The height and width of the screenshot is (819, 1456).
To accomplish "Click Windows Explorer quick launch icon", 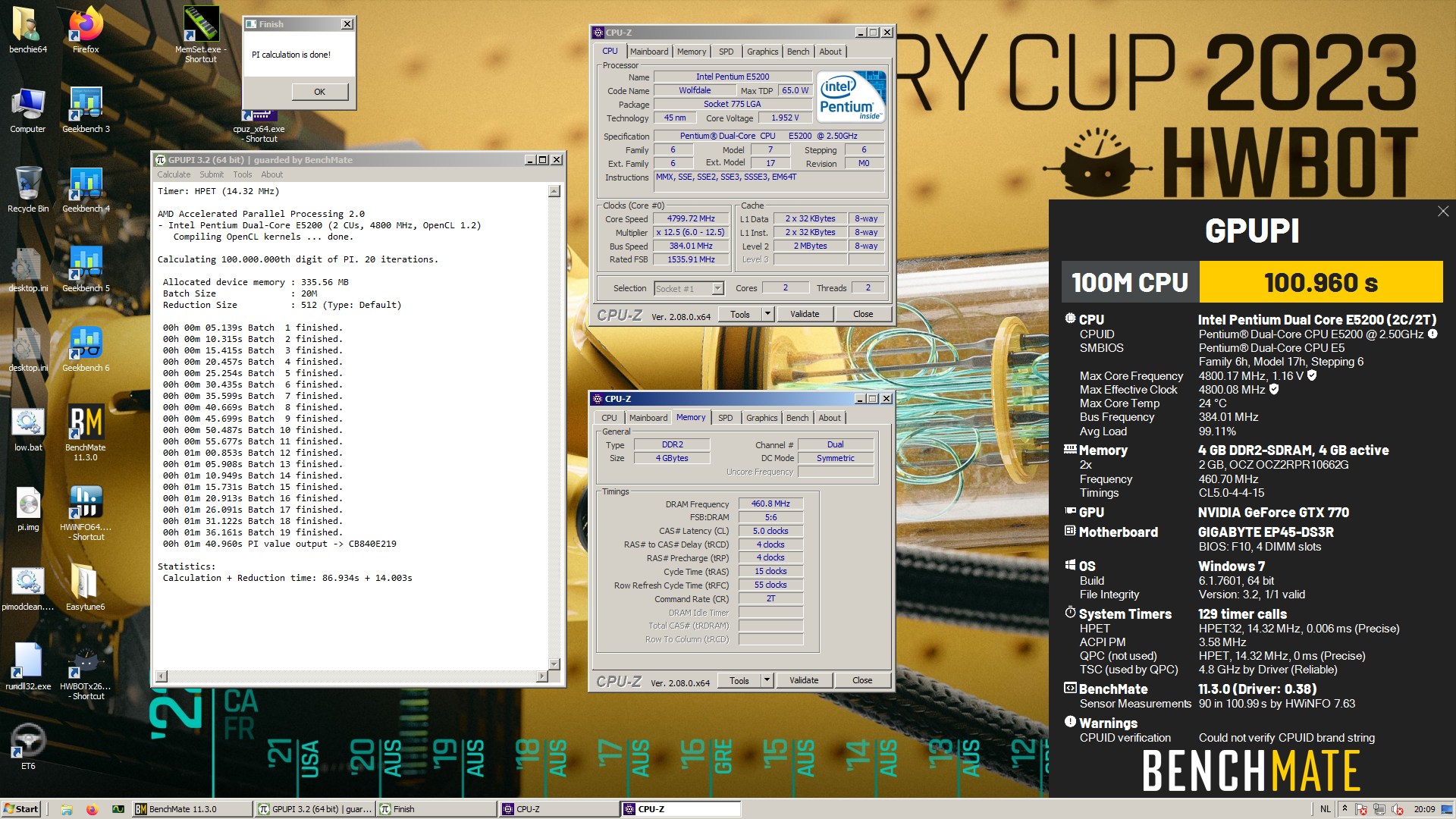I will coord(67,809).
